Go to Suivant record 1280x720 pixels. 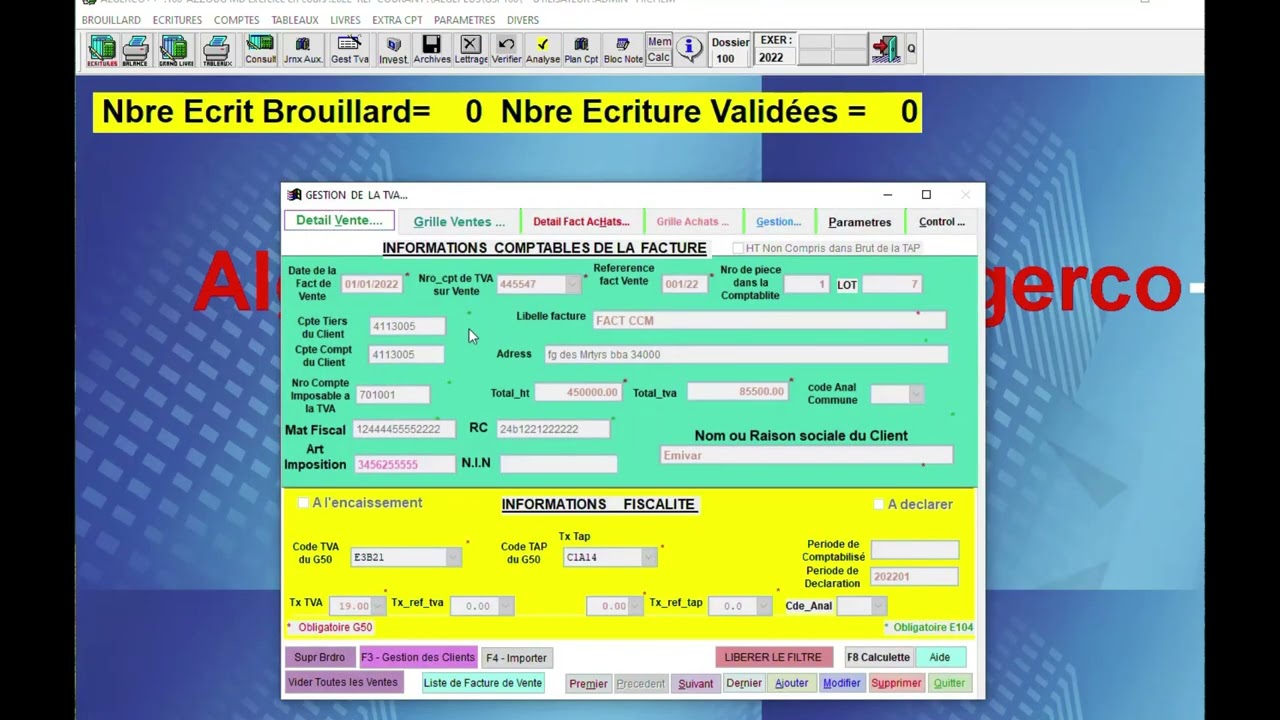click(695, 684)
